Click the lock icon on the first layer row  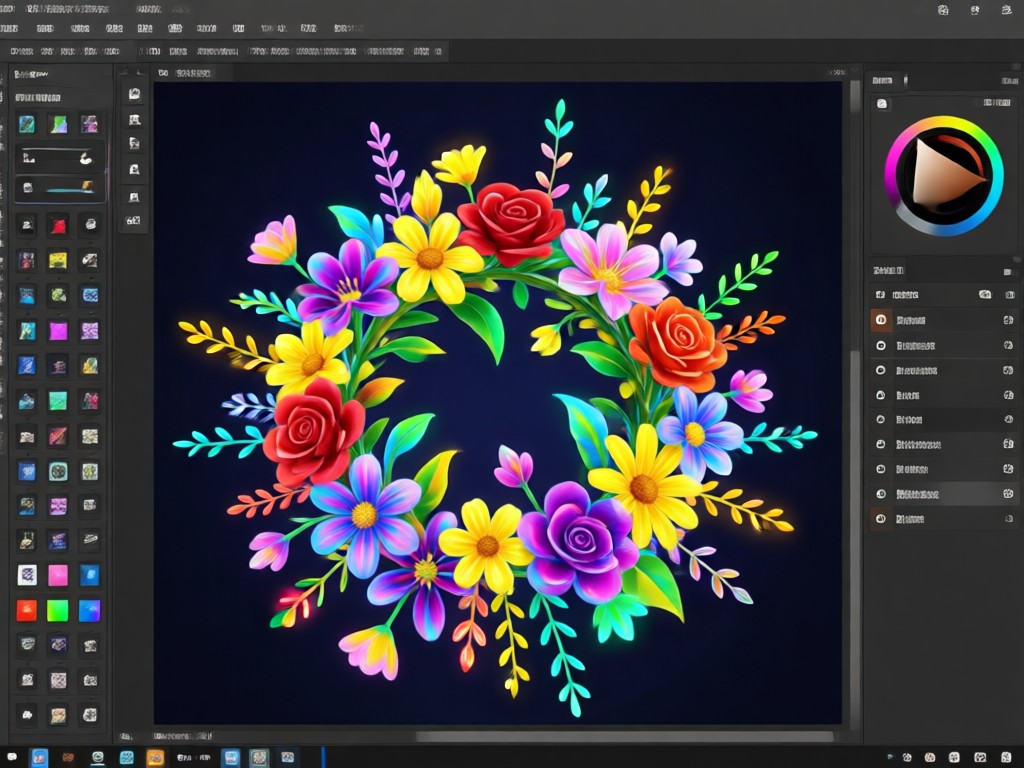[1008, 320]
